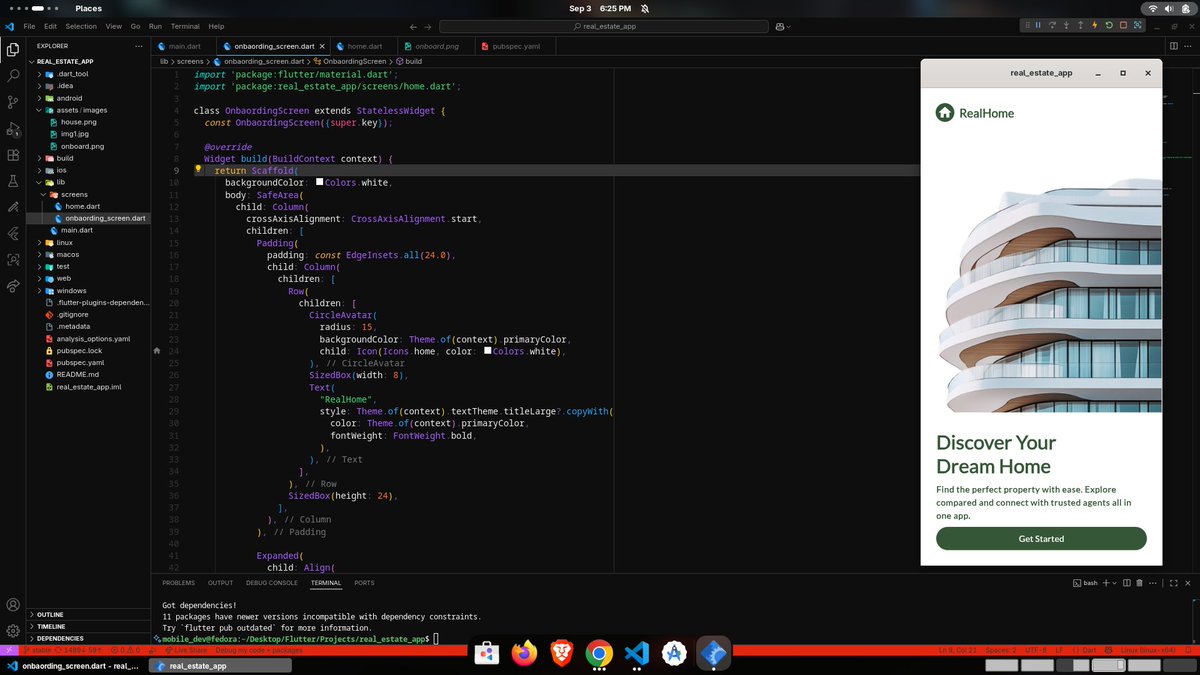Open the Selection menu
The width and height of the screenshot is (1200, 675).
pyautogui.click(x=82, y=26)
